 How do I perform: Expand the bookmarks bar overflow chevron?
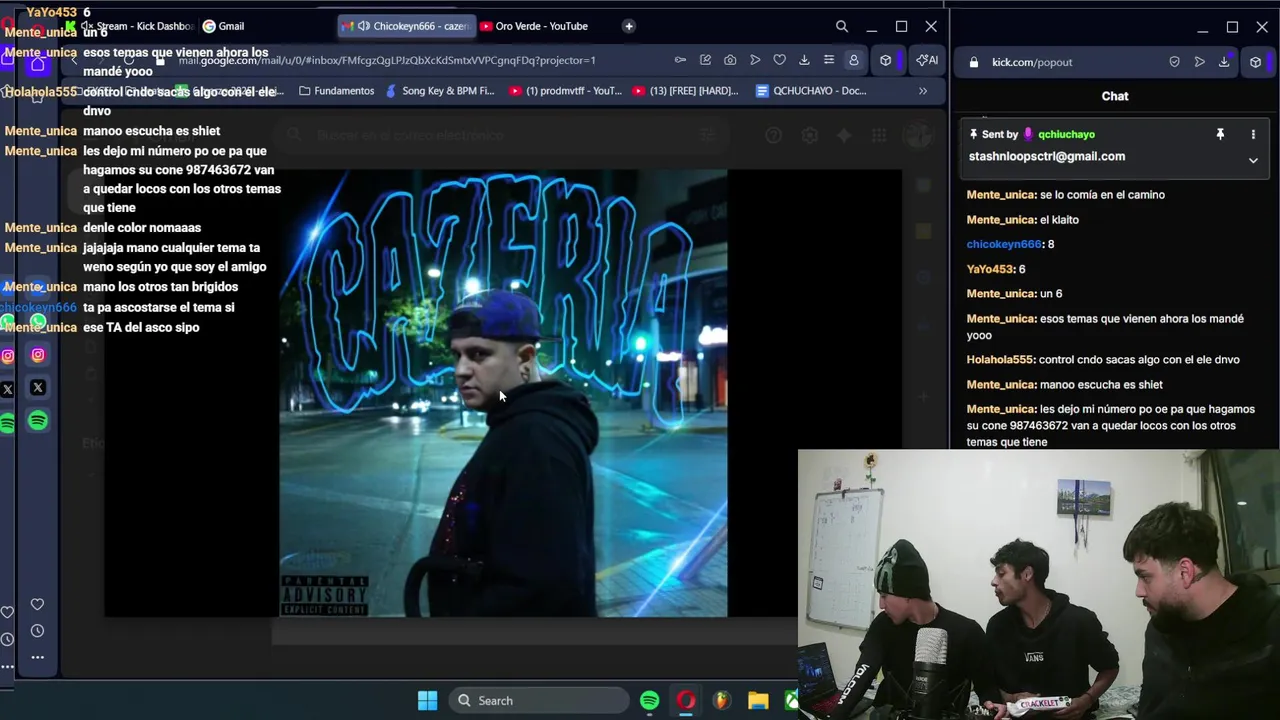click(x=923, y=91)
